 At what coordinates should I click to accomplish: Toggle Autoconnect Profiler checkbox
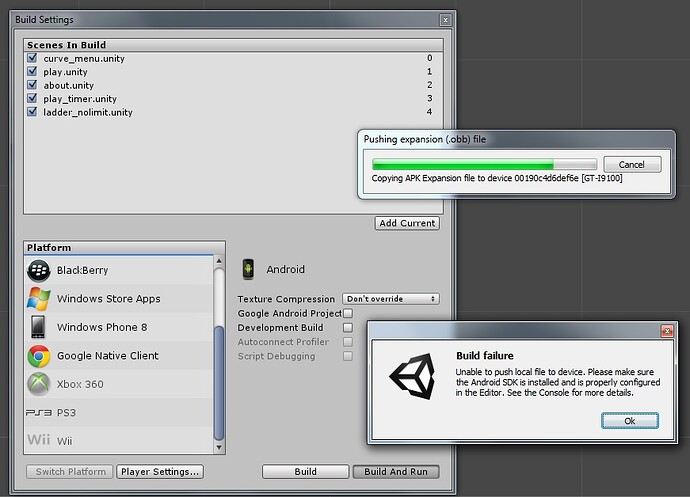tap(348, 342)
